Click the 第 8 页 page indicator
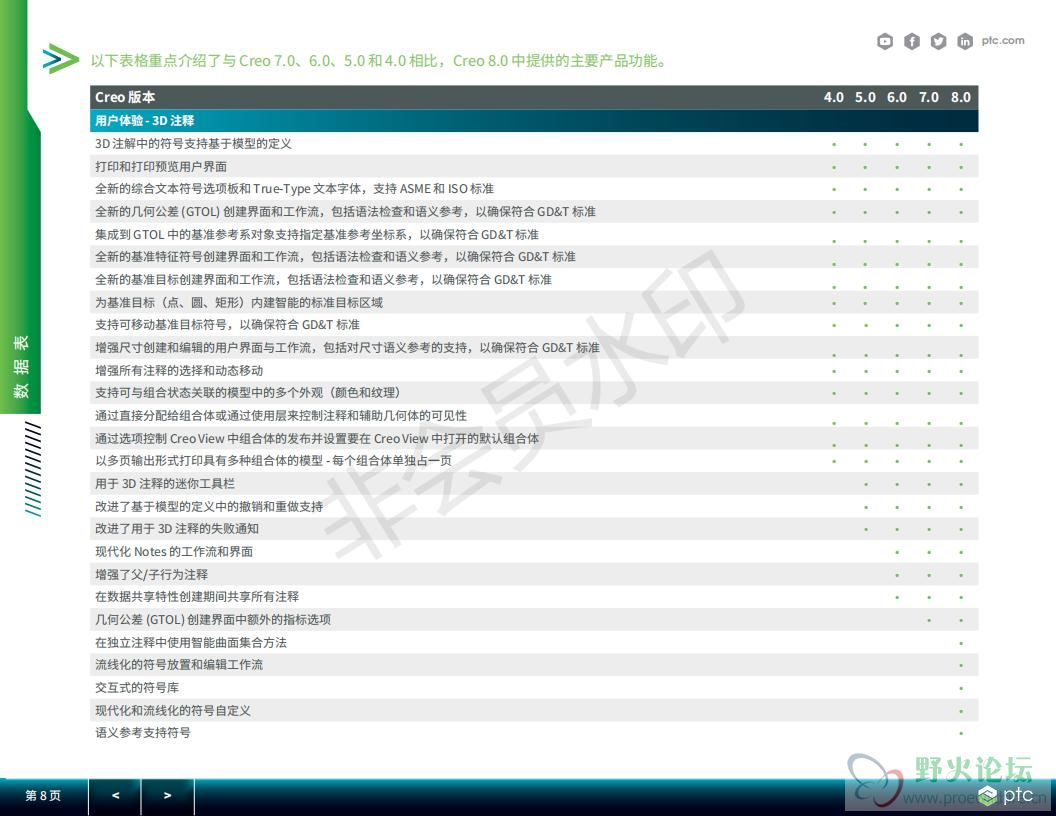Screen dimensions: 1056x816 pos(43,796)
